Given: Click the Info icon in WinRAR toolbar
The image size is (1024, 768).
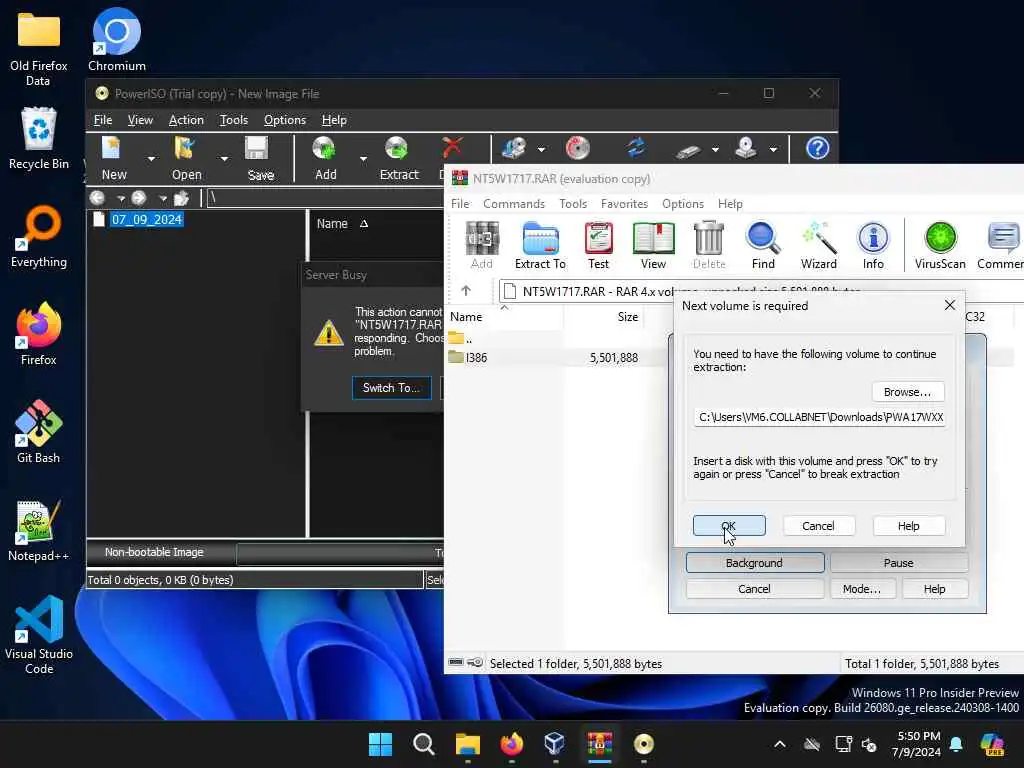Looking at the screenshot, I should coord(873,246).
